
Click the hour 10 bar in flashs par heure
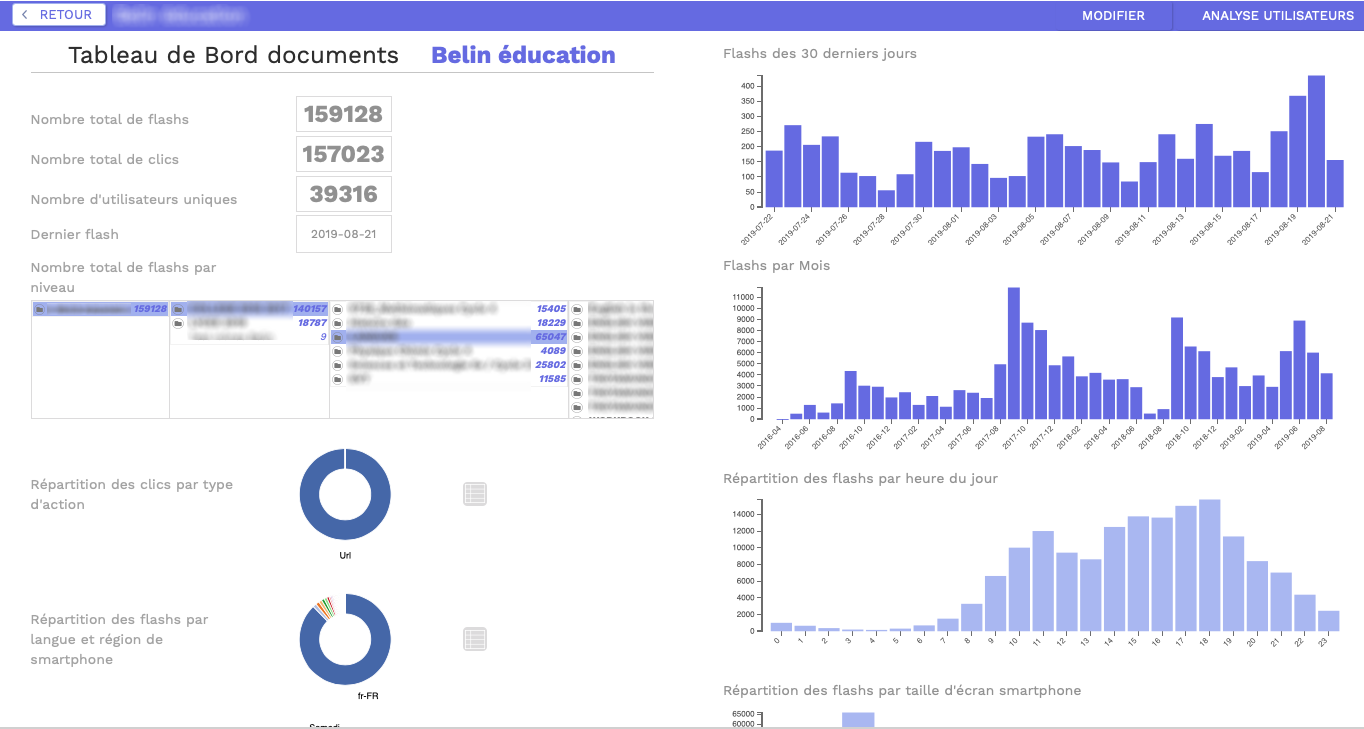click(x=1020, y=589)
